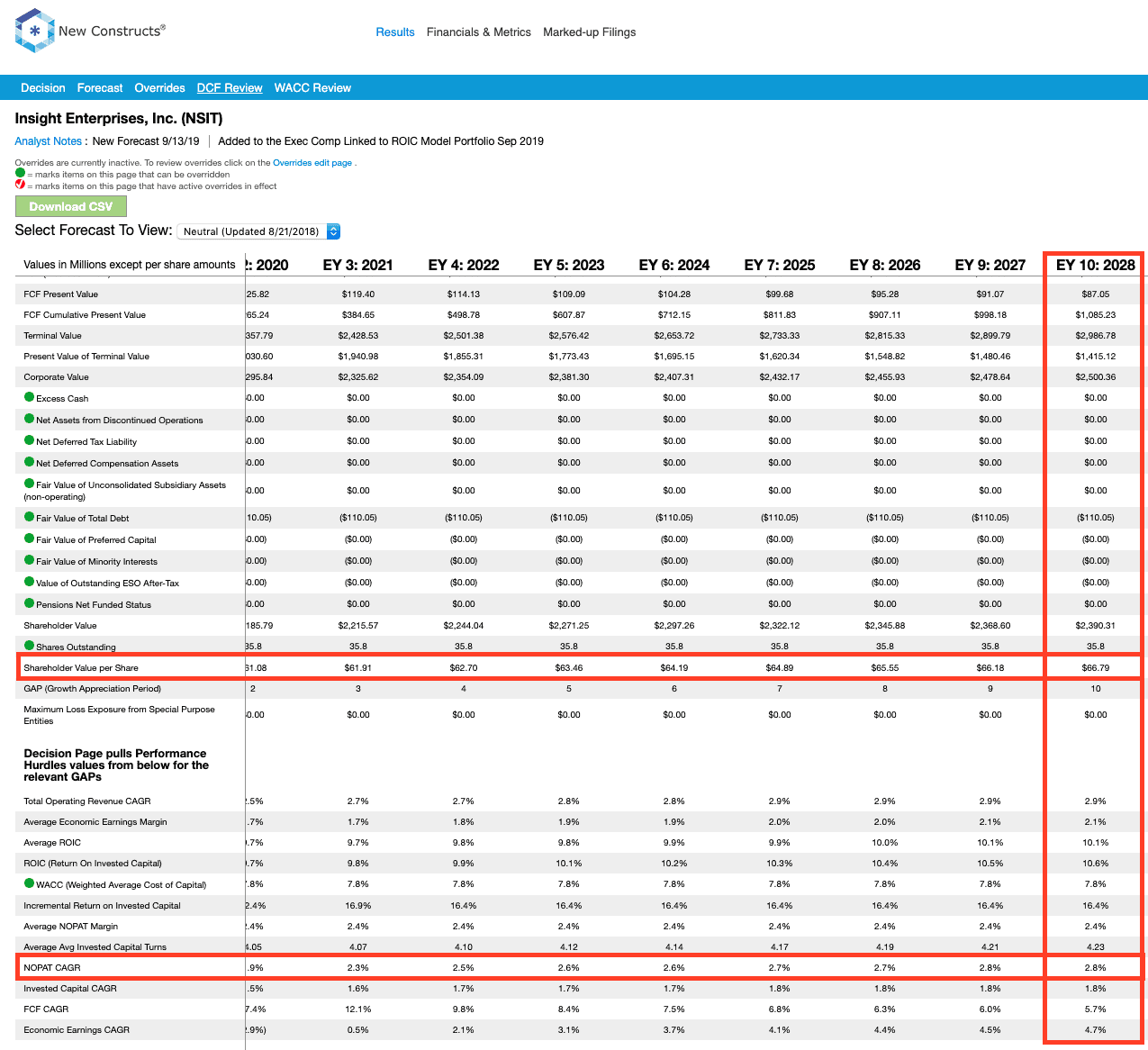Select the $1,695.15 Present Value of Terminal Value cell
Image resolution: width=1148 pixels, height=1050 pixels.
tap(674, 357)
